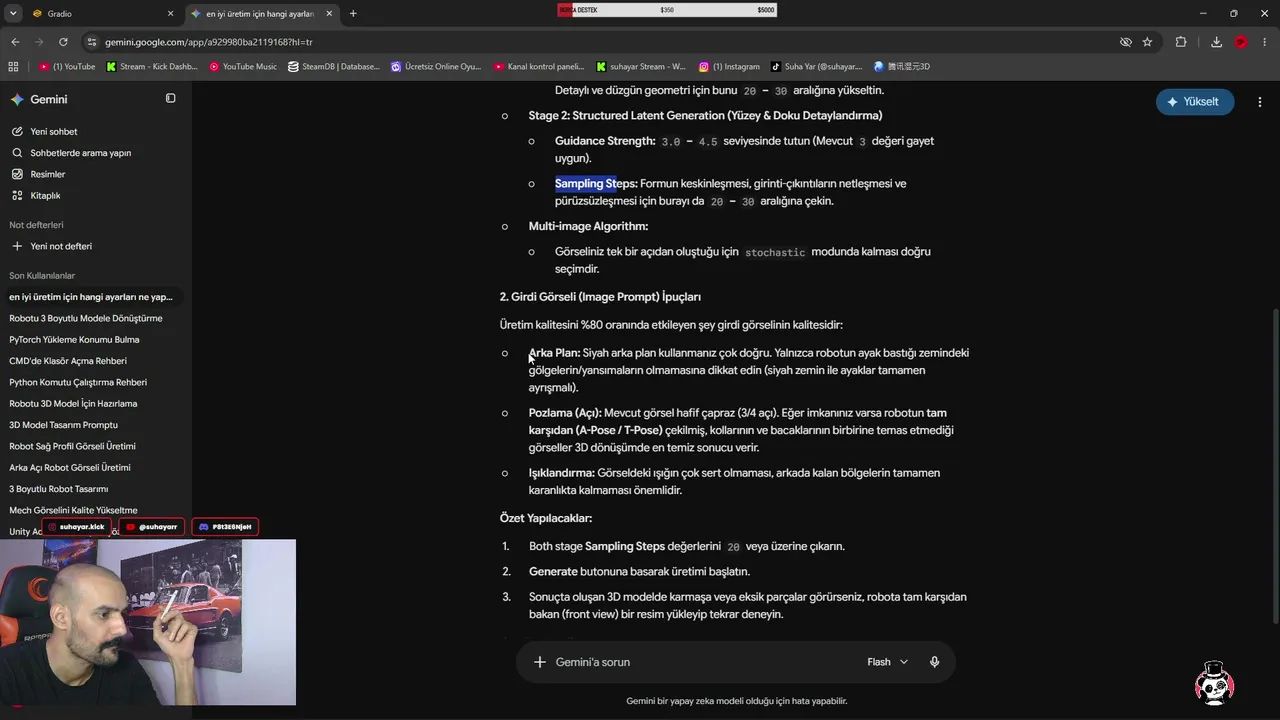Click the Not defterleri heading

coord(36,225)
